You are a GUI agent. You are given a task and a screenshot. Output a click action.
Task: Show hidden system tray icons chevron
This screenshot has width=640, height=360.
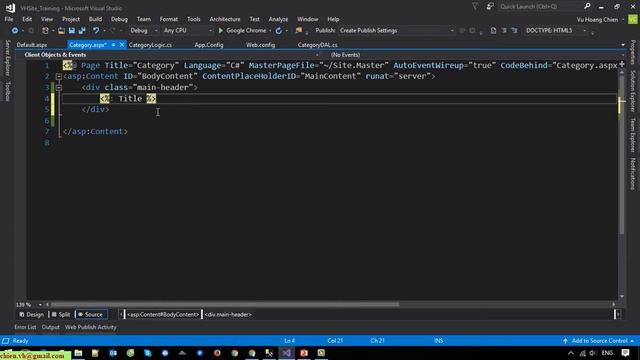571,353
